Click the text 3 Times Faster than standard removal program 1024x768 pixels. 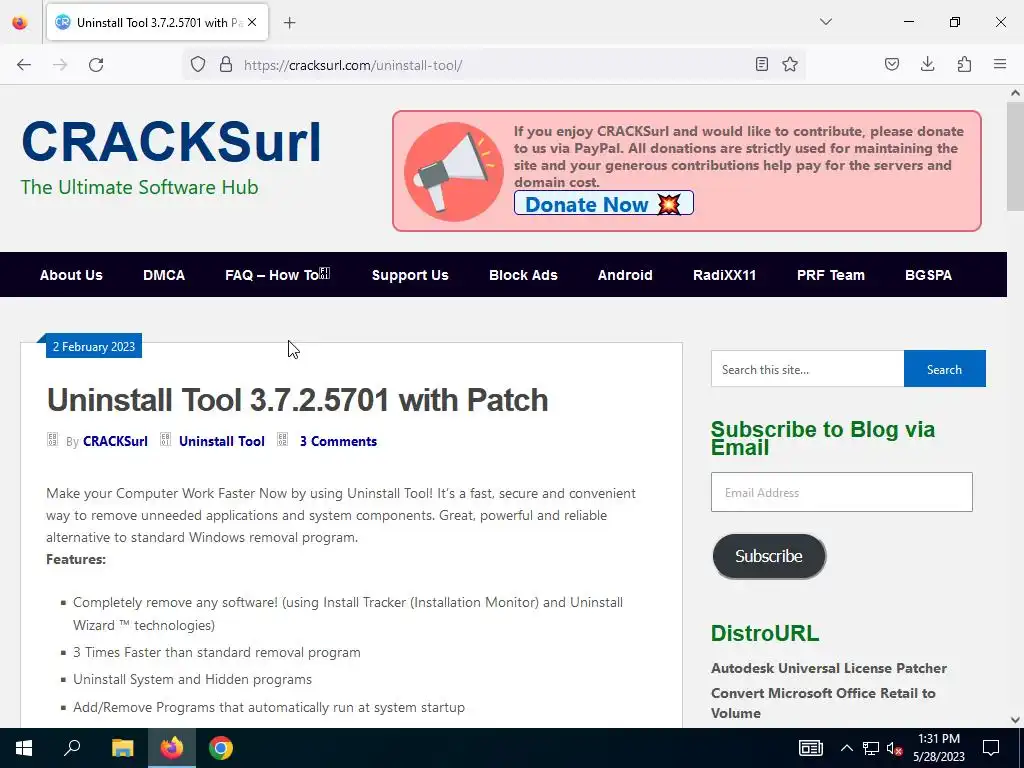point(217,652)
